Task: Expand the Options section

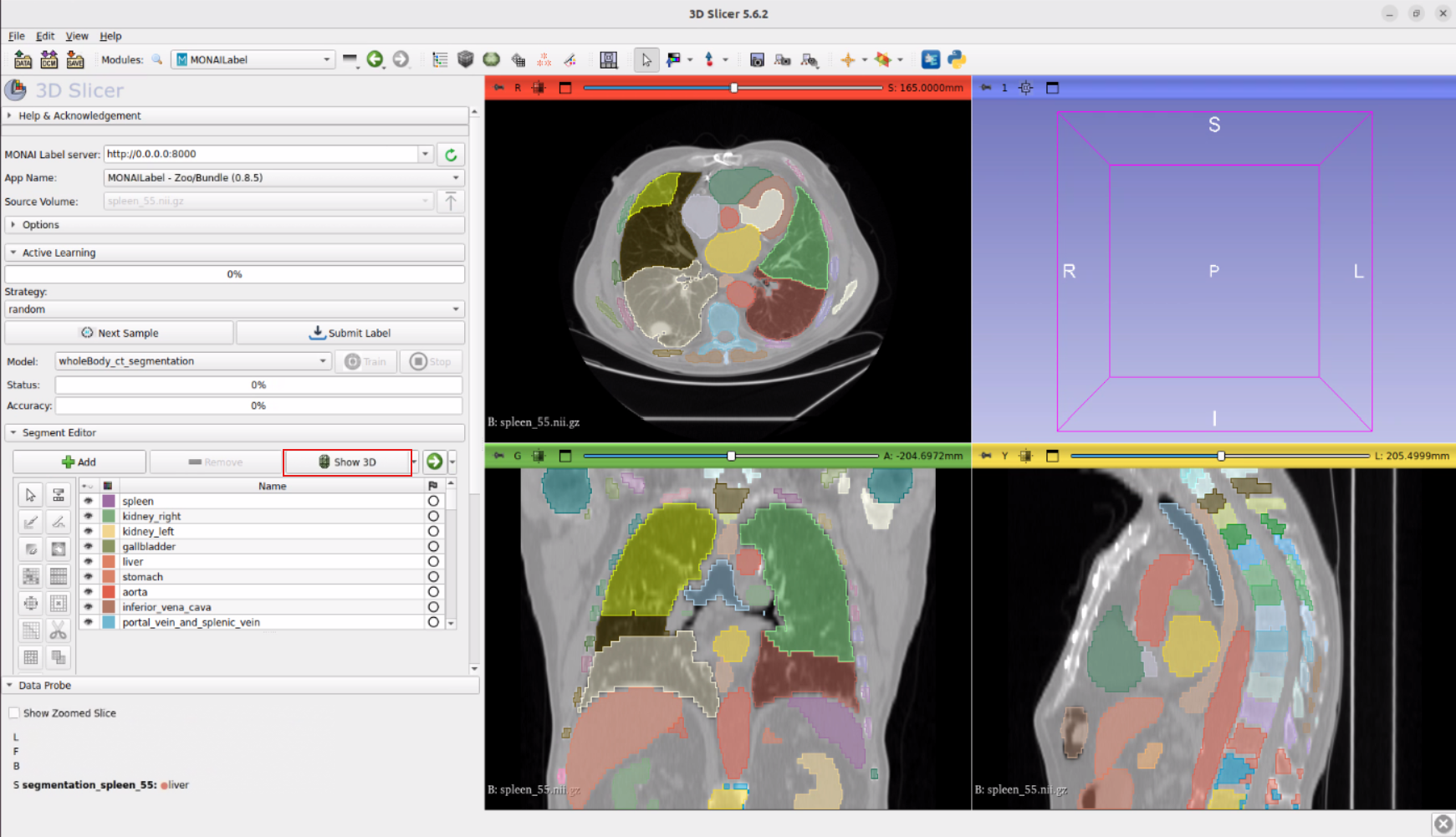Action: coord(40,225)
